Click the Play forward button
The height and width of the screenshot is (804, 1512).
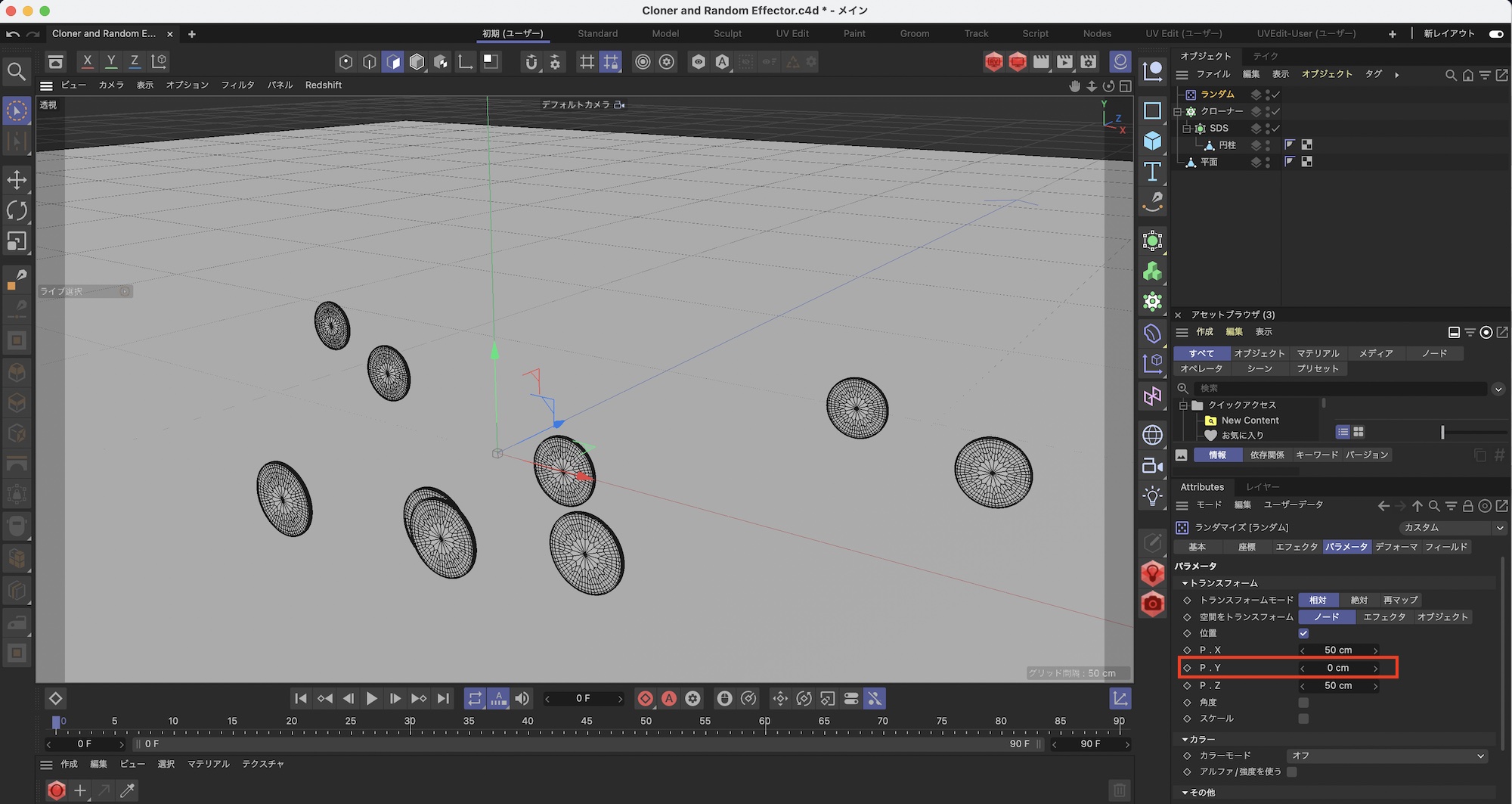(371, 699)
